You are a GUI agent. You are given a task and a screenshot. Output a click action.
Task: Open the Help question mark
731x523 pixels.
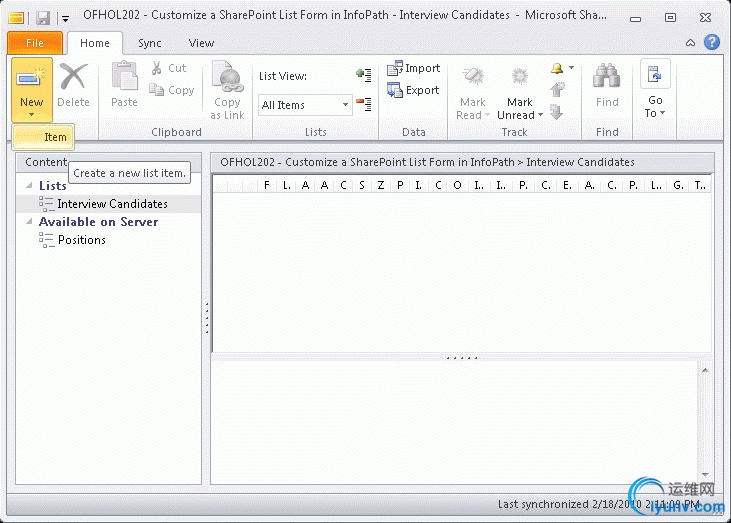(x=711, y=42)
